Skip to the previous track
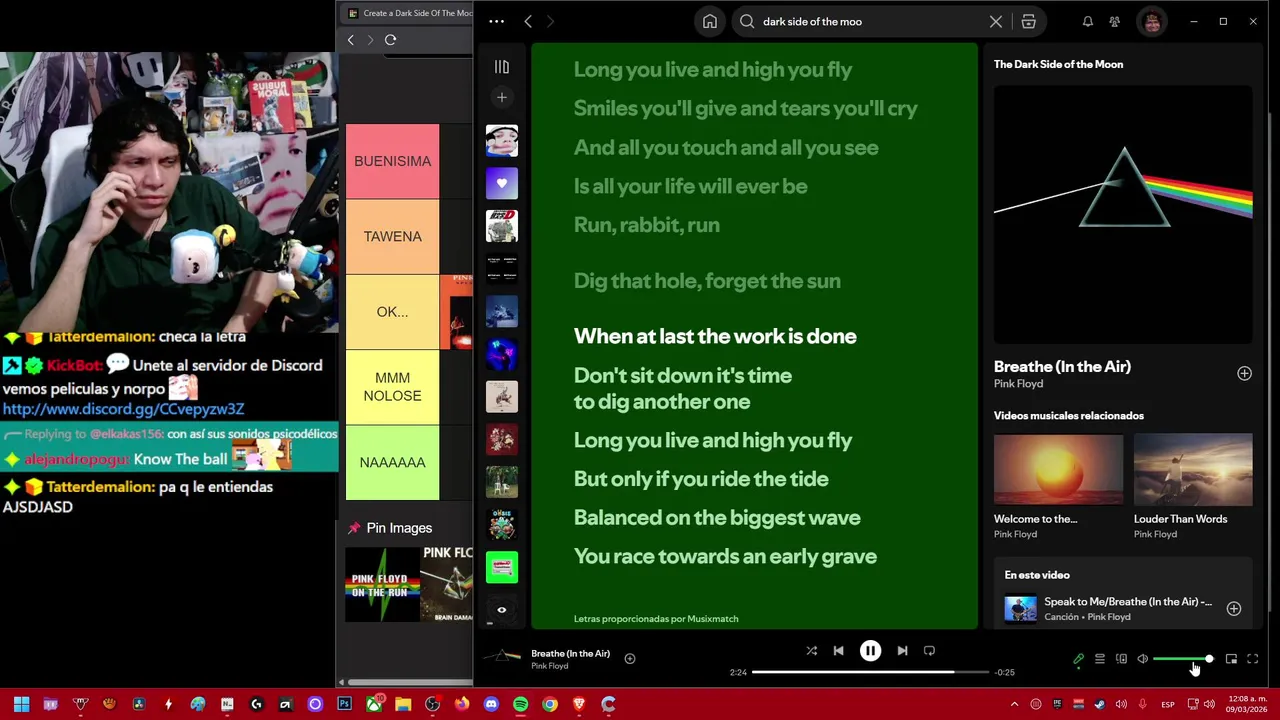The image size is (1280, 720). click(x=839, y=651)
